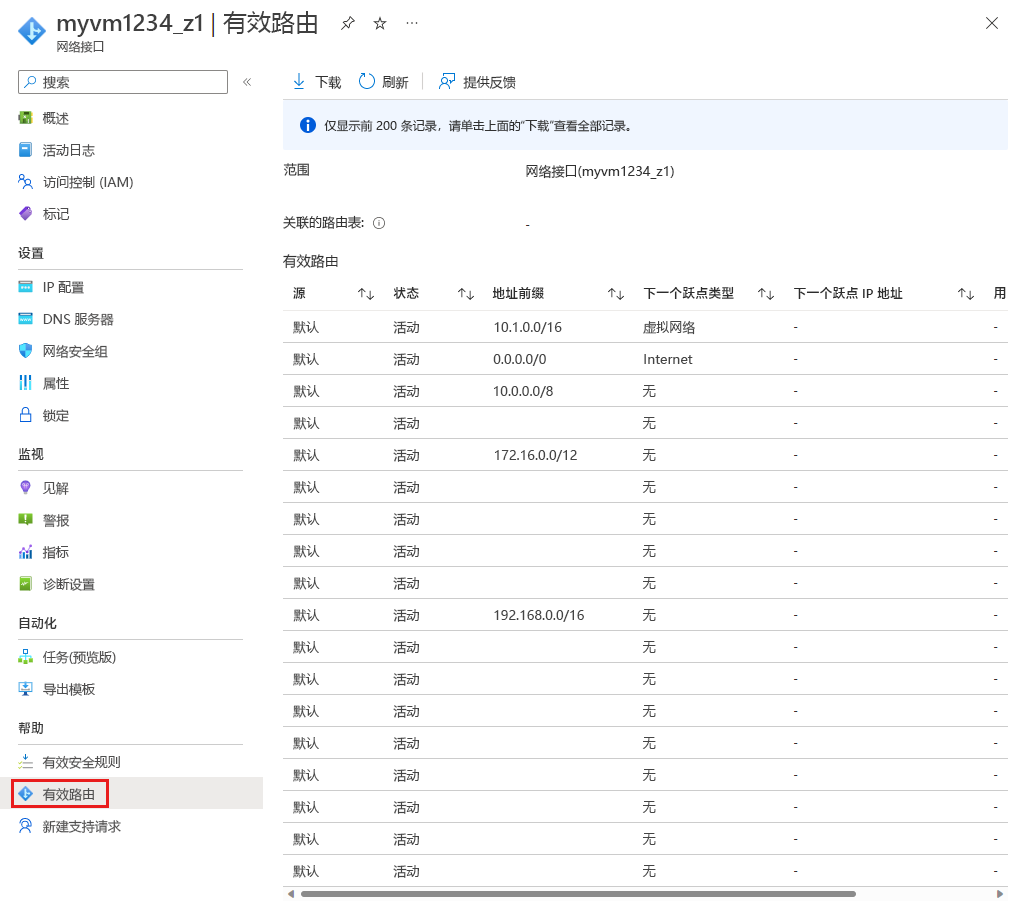This screenshot has width=1026, height=913.
Task: Click the 属性 properties icon
Action: (x=26, y=383)
